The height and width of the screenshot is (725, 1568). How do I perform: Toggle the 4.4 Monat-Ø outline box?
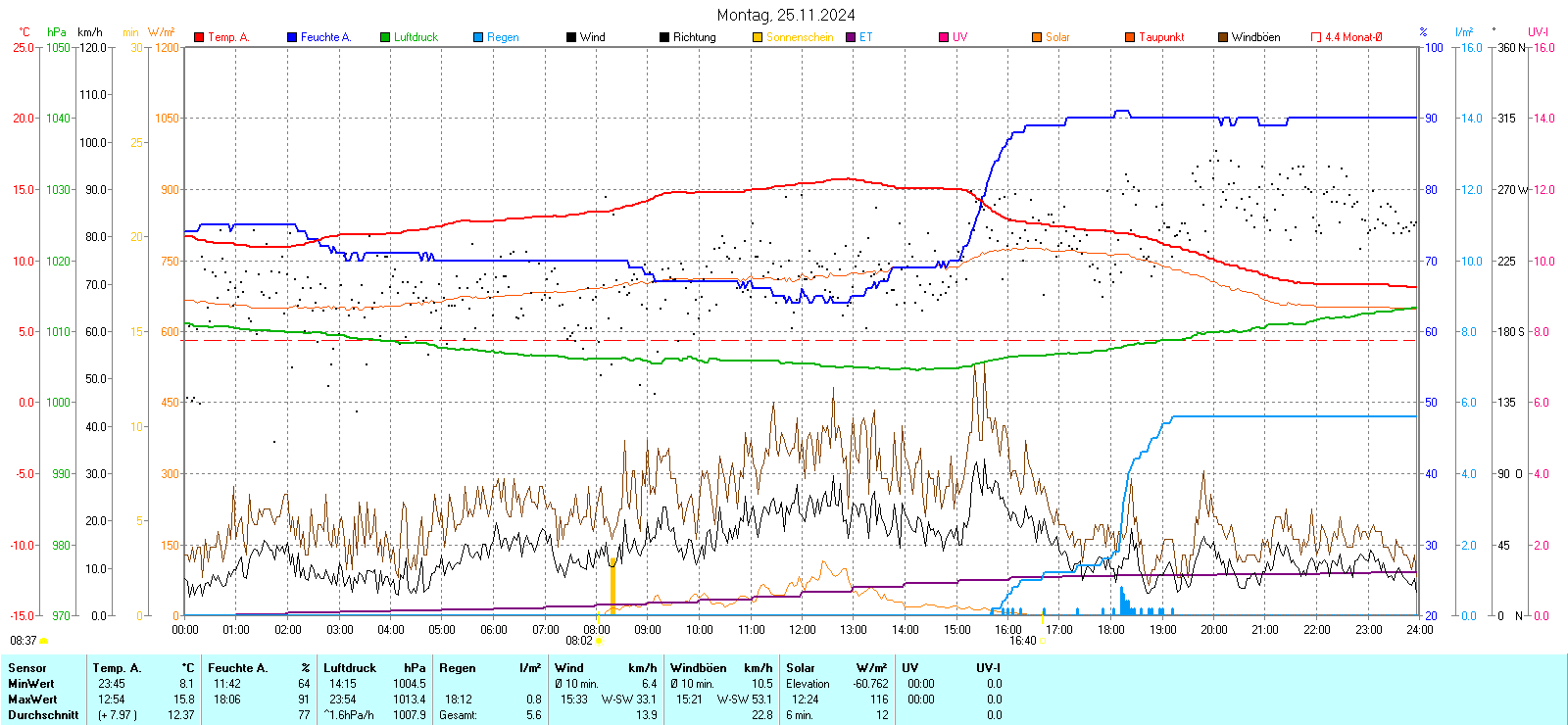pos(1316,37)
